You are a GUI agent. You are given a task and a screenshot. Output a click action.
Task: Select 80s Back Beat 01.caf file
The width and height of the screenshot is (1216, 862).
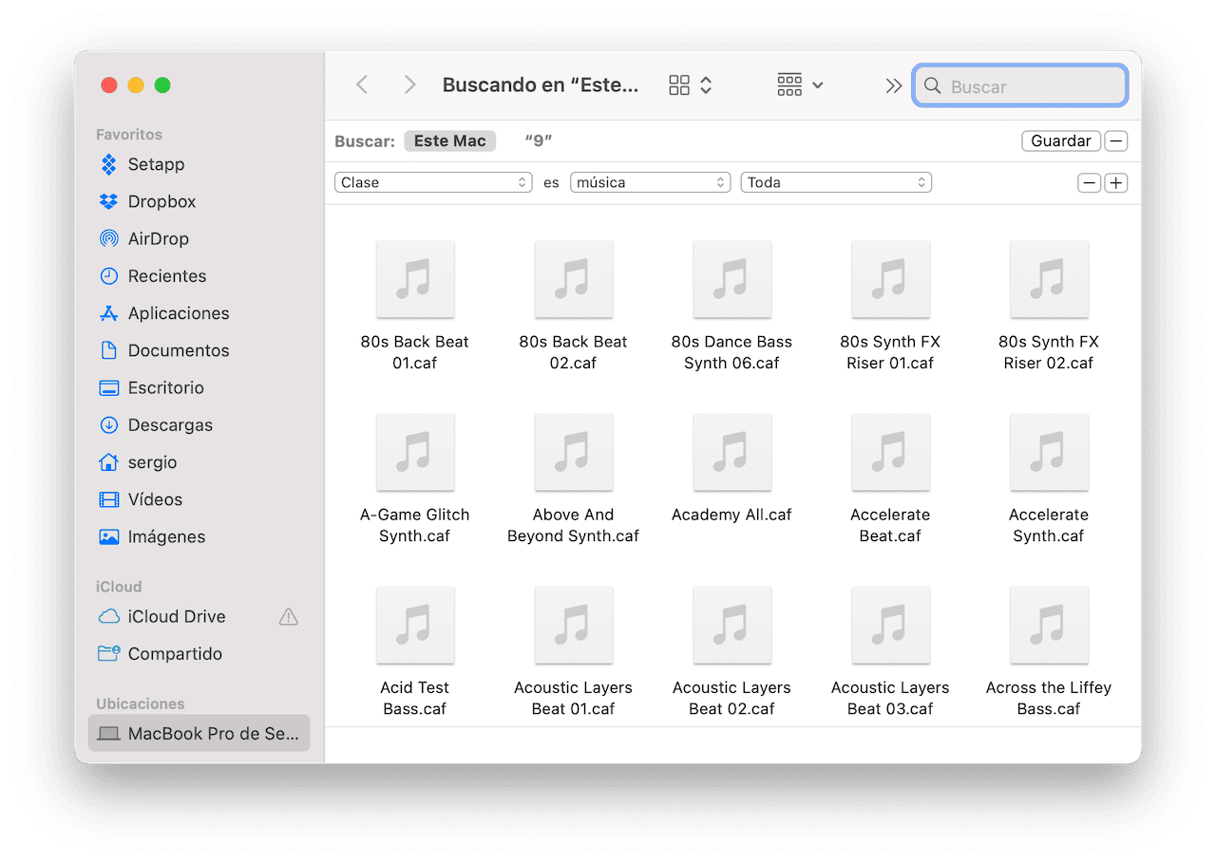pos(415,305)
